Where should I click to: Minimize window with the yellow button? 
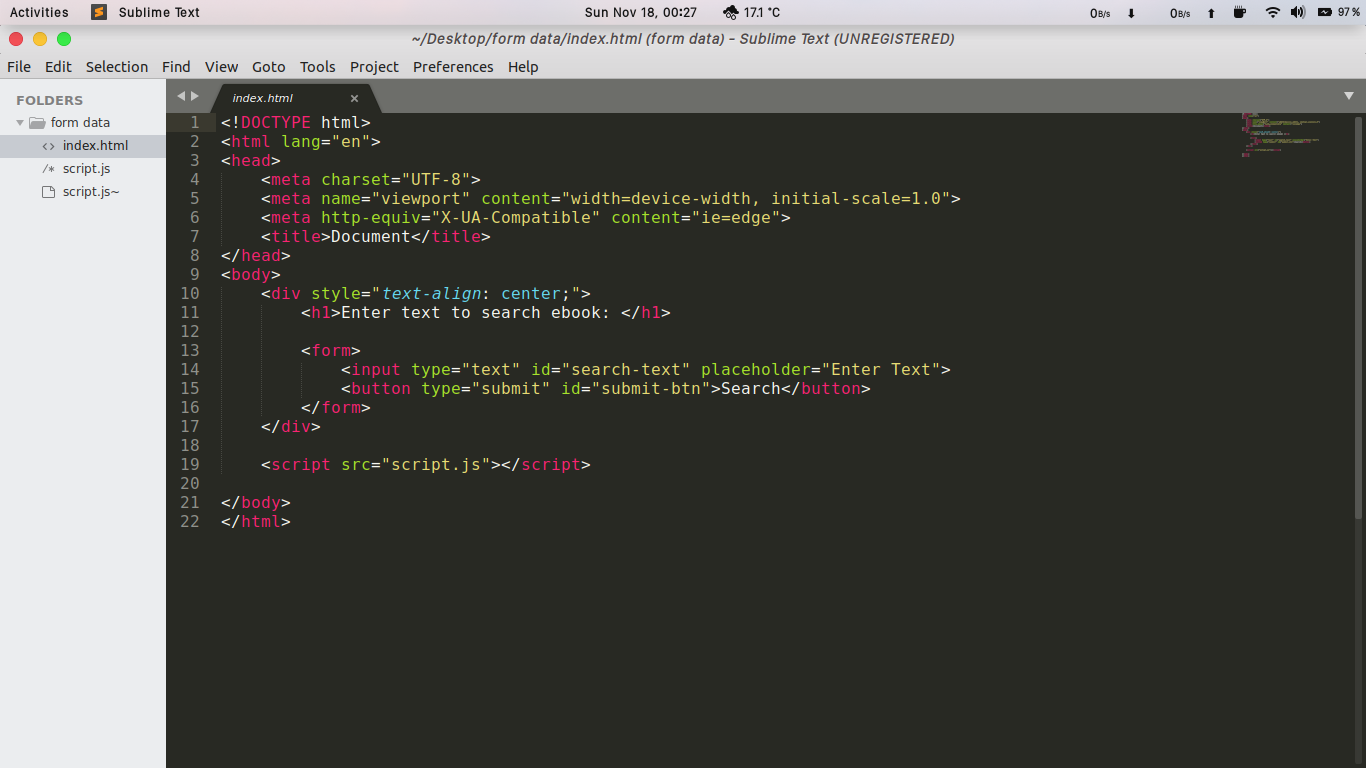pos(40,39)
